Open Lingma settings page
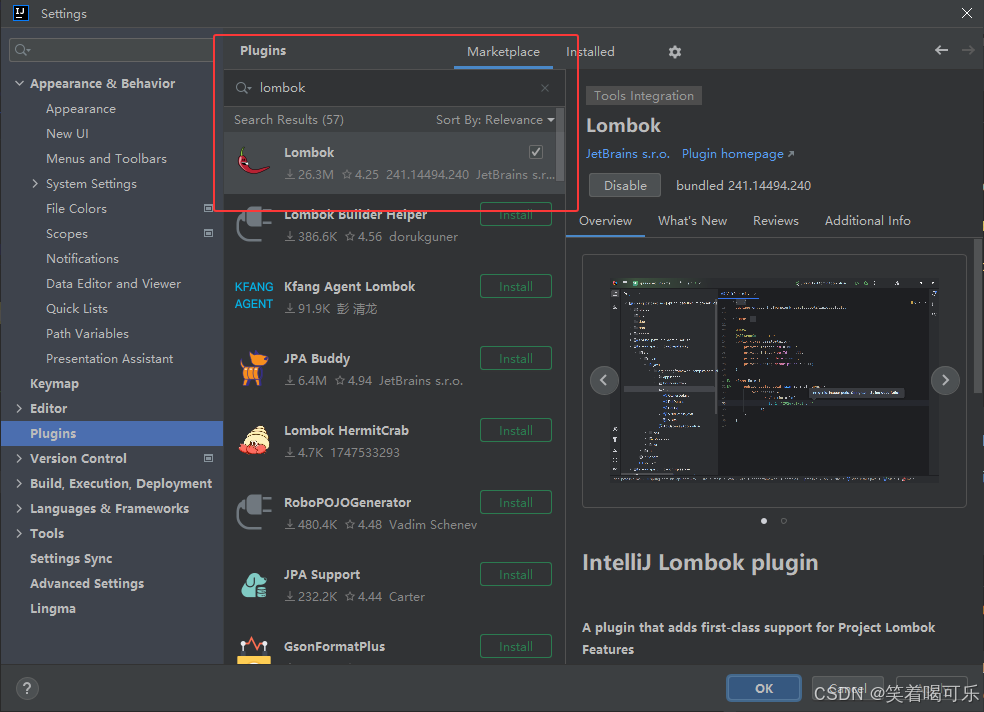This screenshot has width=984, height=712. pyautogui.click(x=53, y=608)
